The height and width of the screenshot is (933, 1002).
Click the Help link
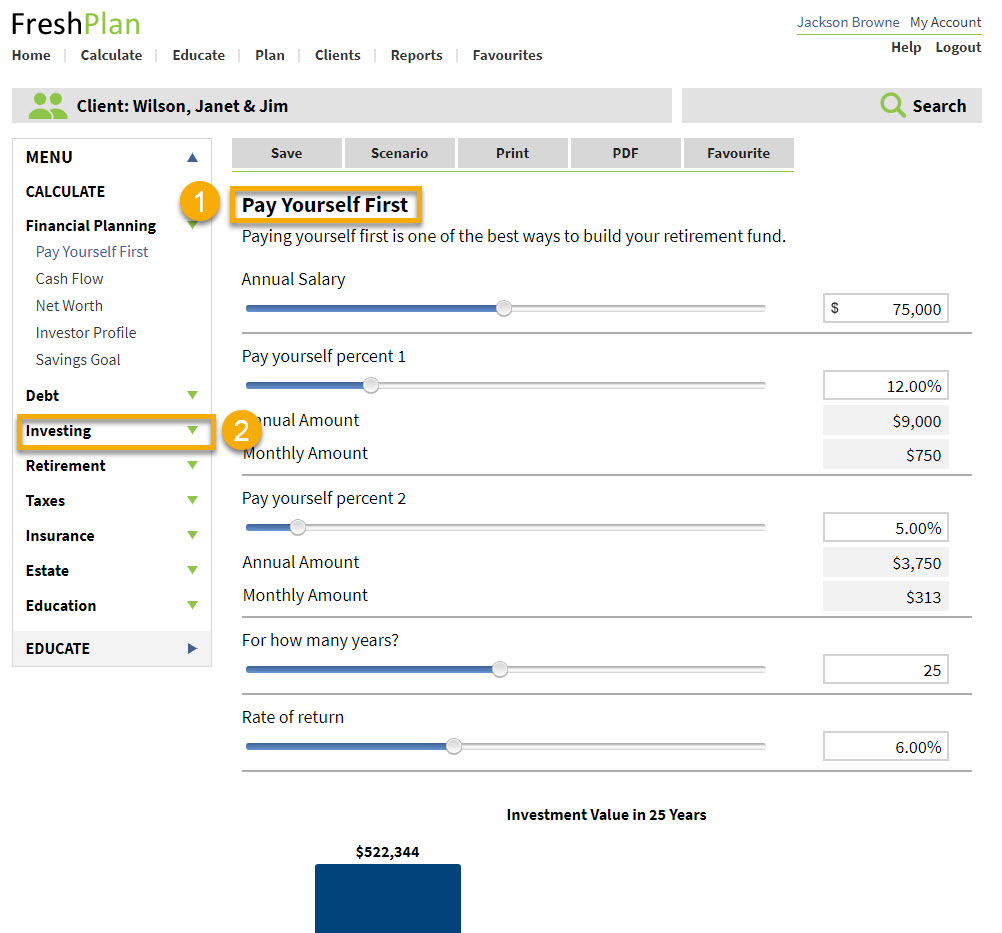tap(906, 47)
